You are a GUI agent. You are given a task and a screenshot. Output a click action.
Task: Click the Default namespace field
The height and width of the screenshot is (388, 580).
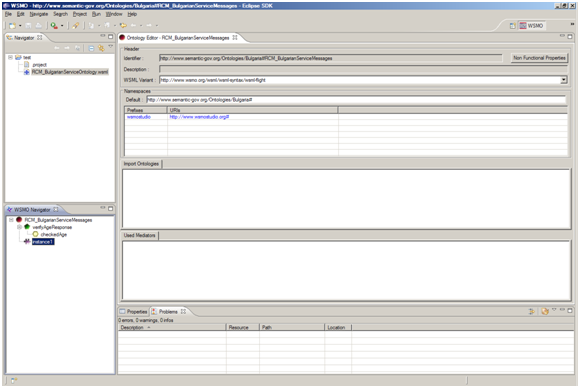coord(356,100)
